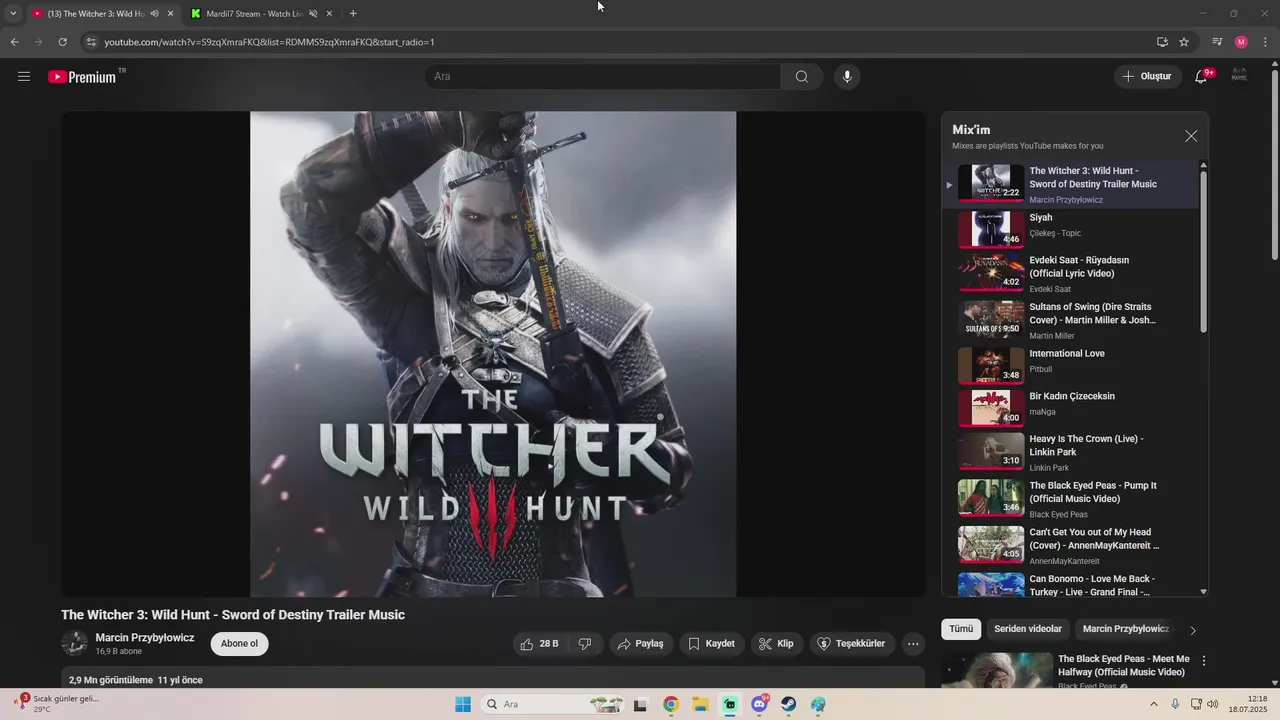Image resolution: width=1280 pixels, height=720 pixels.
Task: Bookmark this page with star icon
Action: click(1184, 42)
